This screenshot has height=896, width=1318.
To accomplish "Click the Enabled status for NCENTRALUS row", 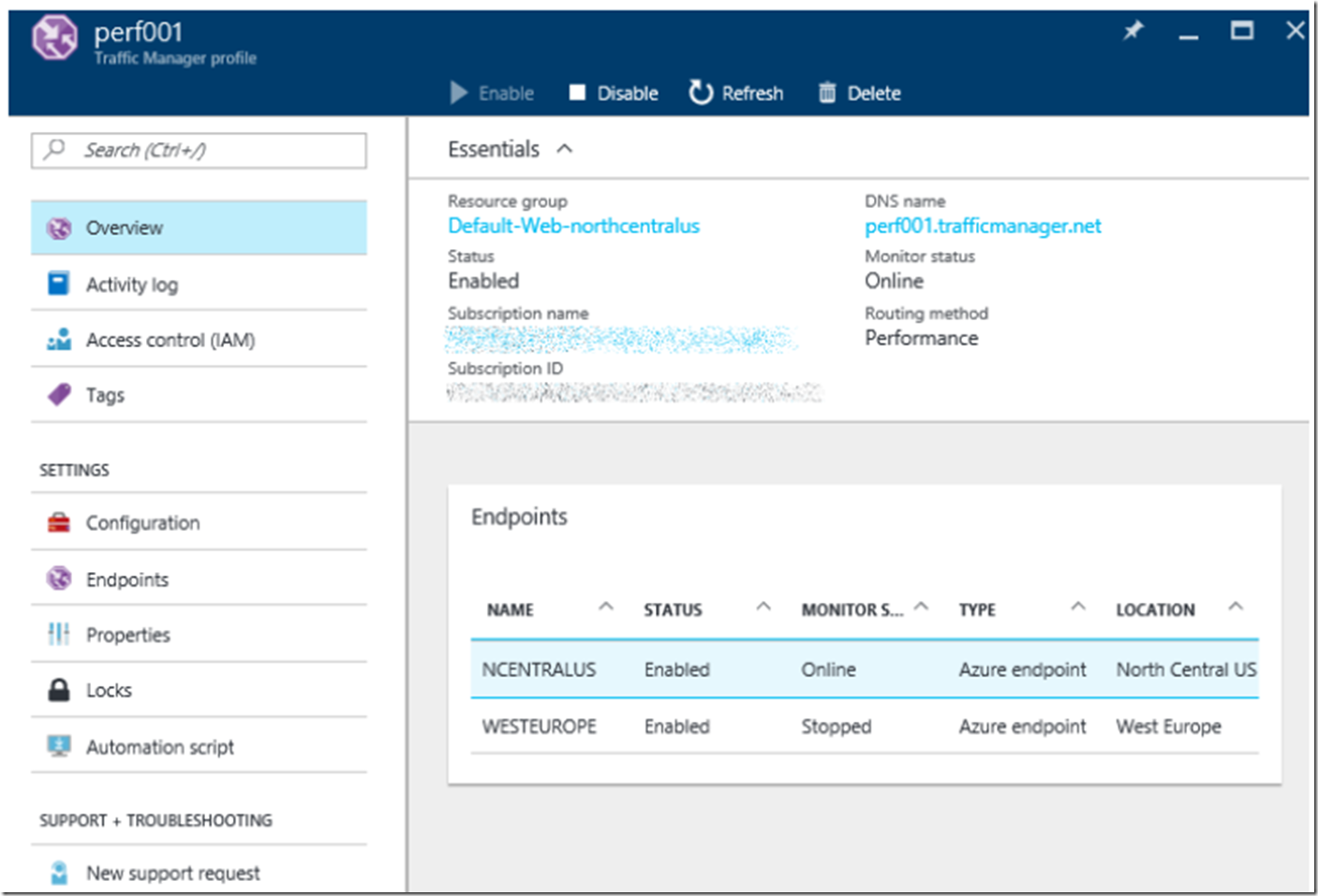I will (x=676, y=669).
